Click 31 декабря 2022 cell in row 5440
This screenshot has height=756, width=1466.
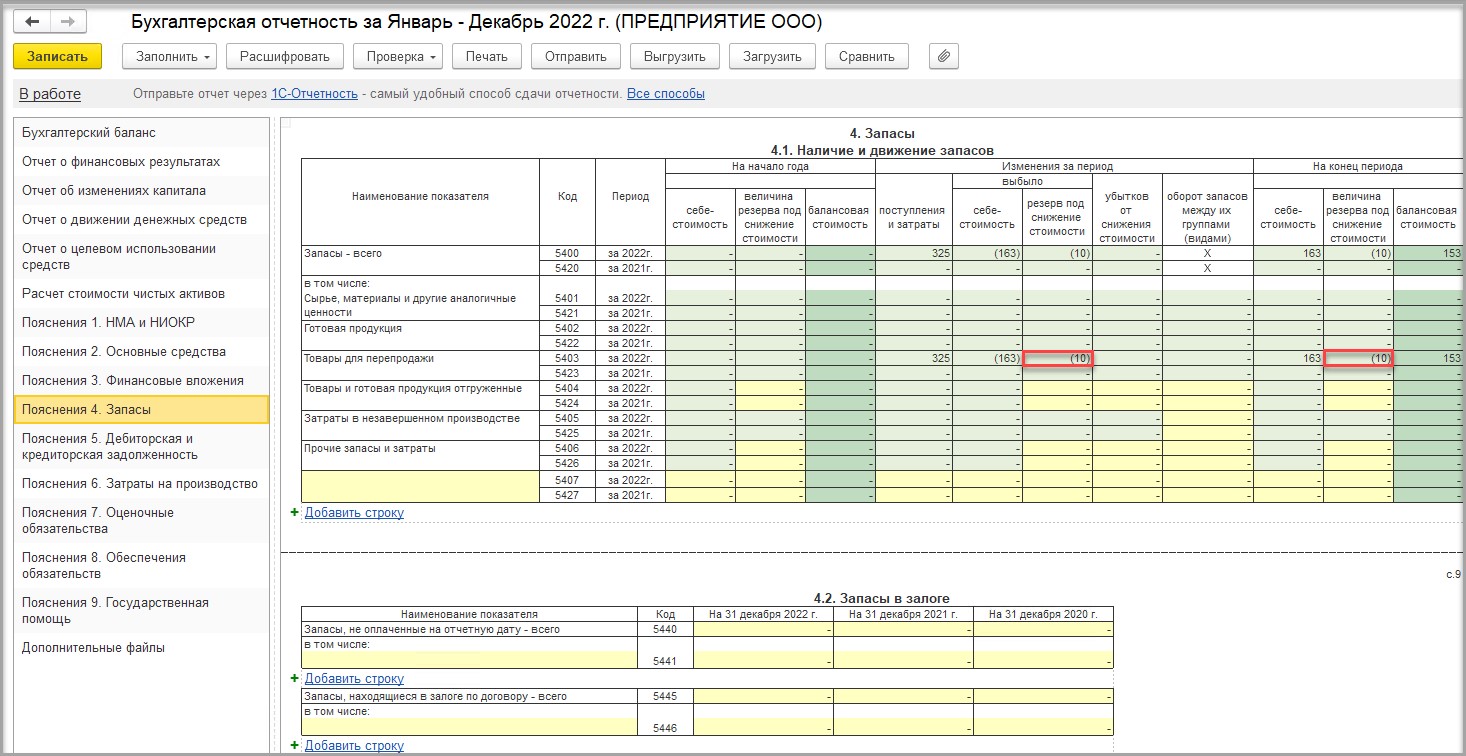coord(763,630)
